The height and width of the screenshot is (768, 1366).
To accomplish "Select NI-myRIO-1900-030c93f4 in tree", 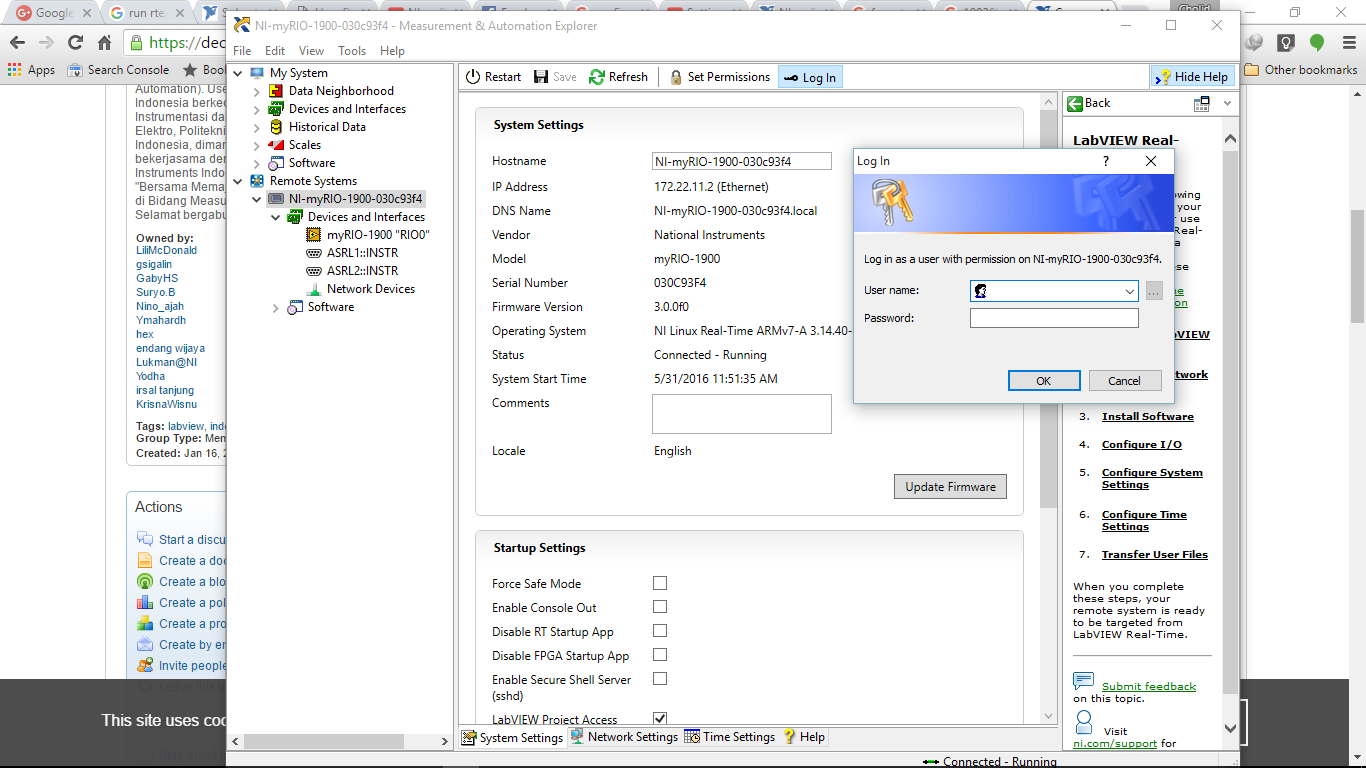I will pyautogui.click(x=355, y=199).
